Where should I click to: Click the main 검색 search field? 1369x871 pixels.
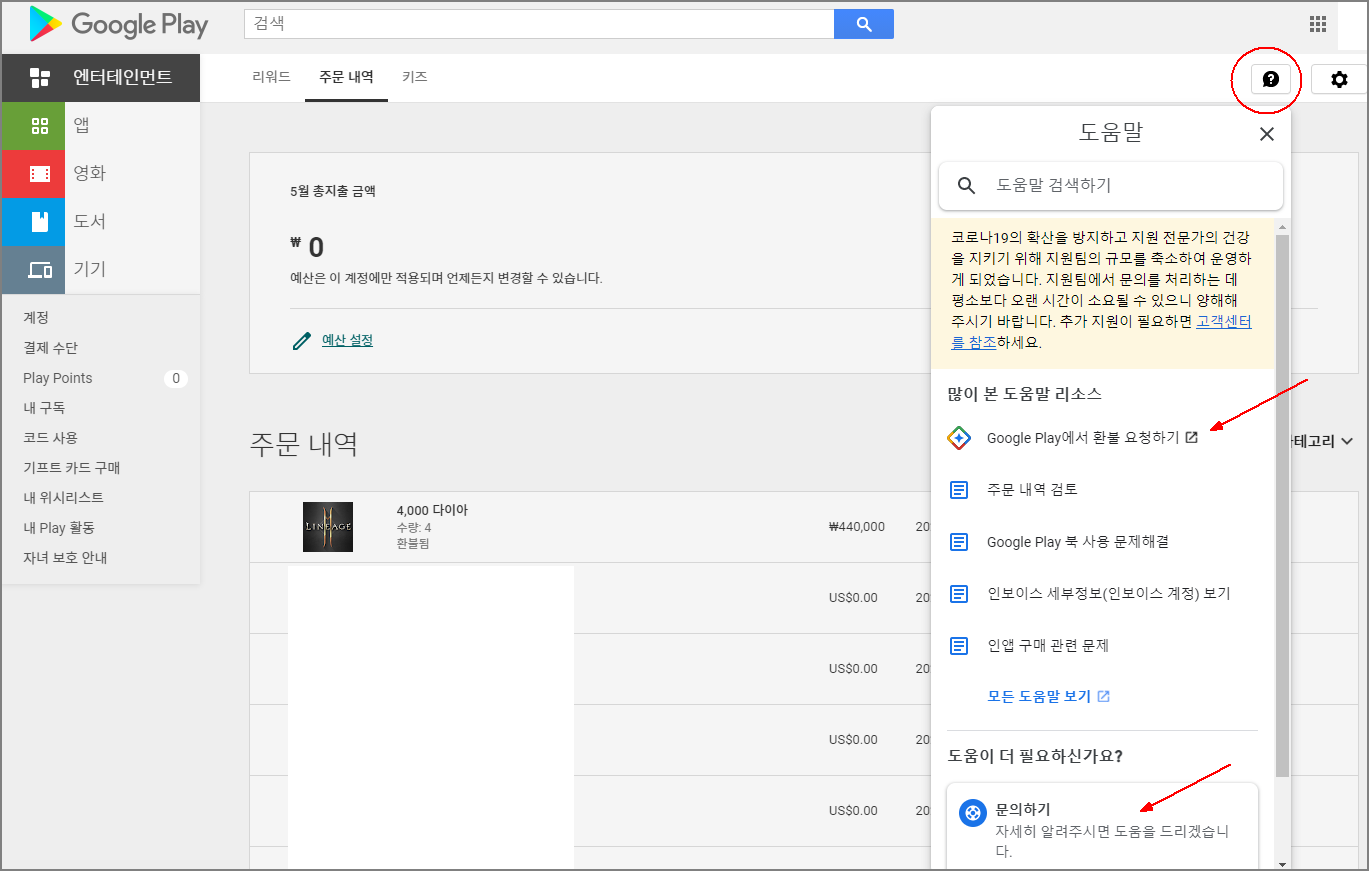(539, 24)
